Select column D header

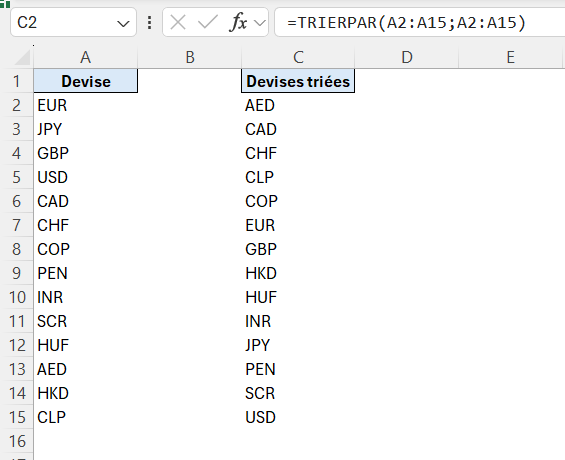[406, 57]
